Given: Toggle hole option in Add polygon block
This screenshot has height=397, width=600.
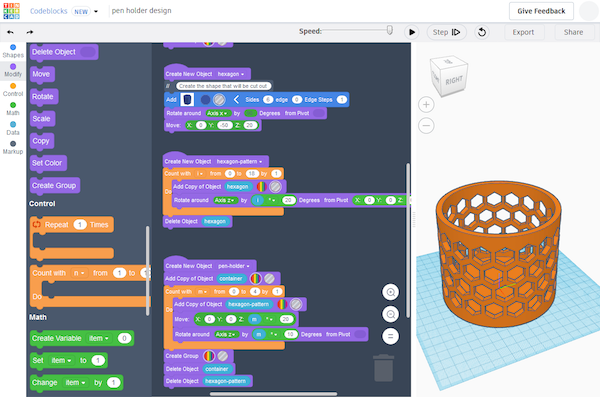Looking at the screenshot, I should [219, 100].
